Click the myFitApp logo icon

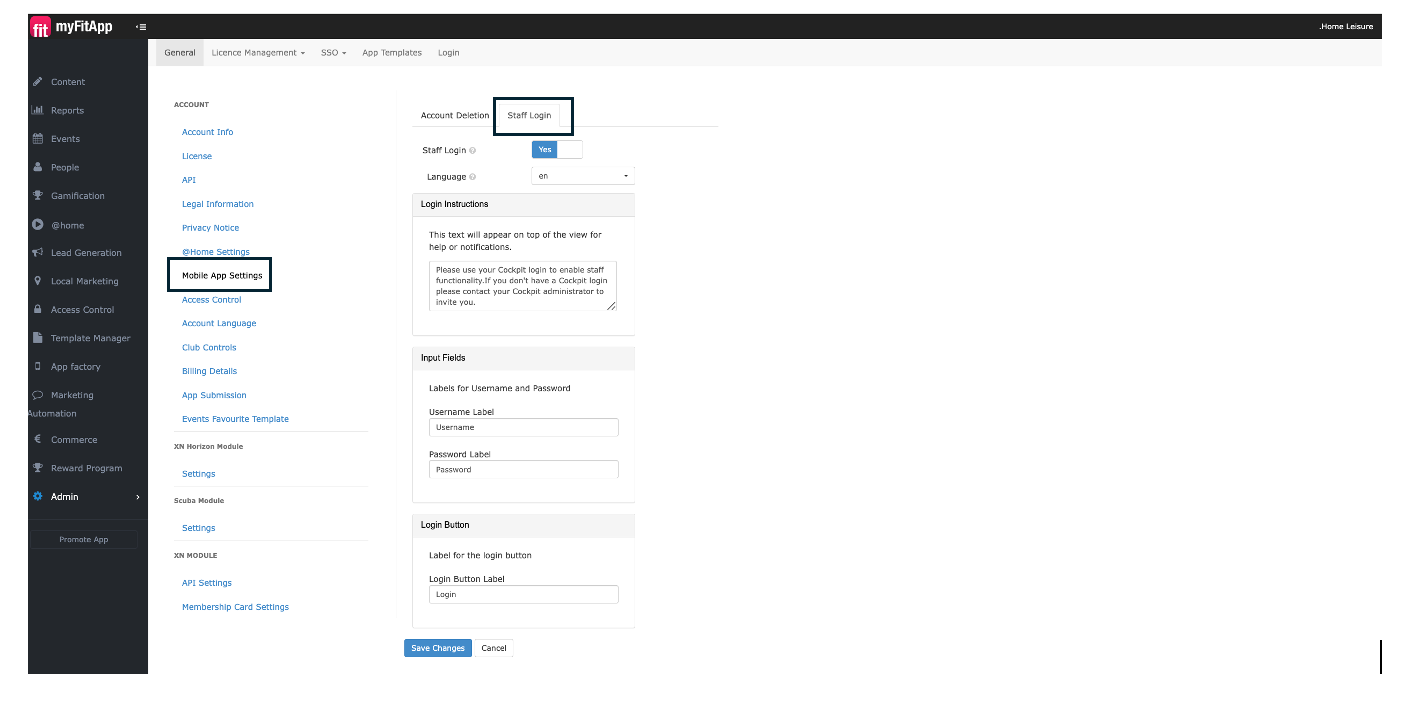tap(41, 27)
